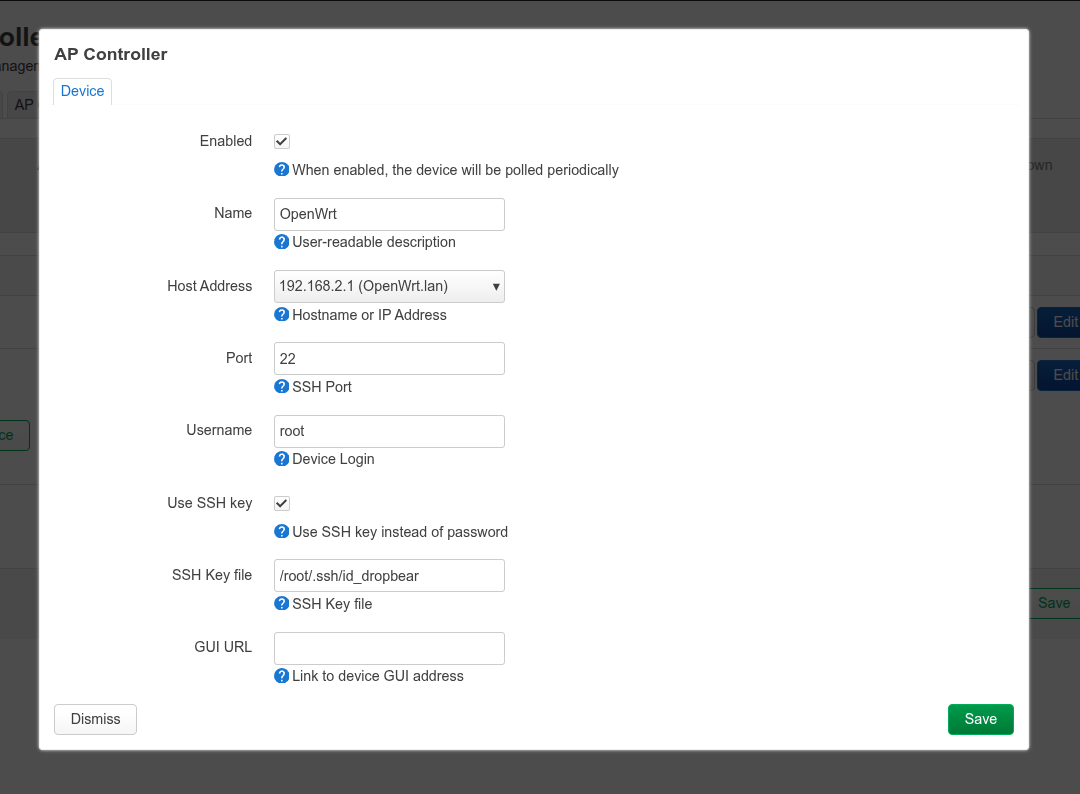
Task: Select the SSH Key file path field
Action: pos(389,576)
